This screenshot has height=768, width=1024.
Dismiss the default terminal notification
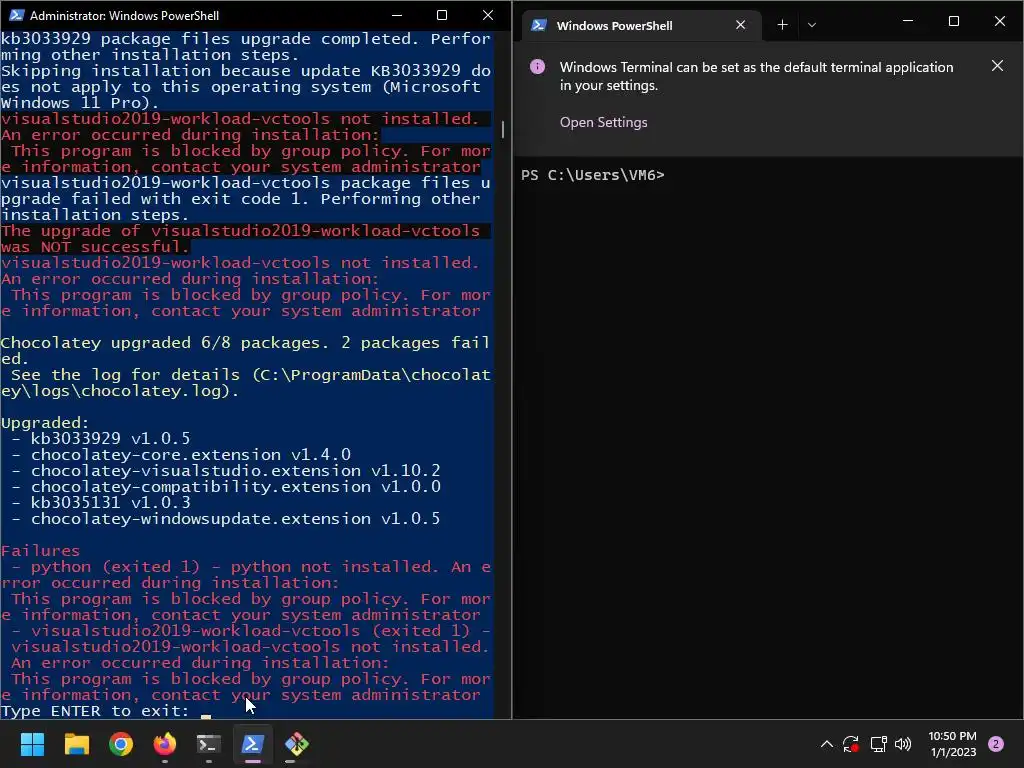click(997, 66)
